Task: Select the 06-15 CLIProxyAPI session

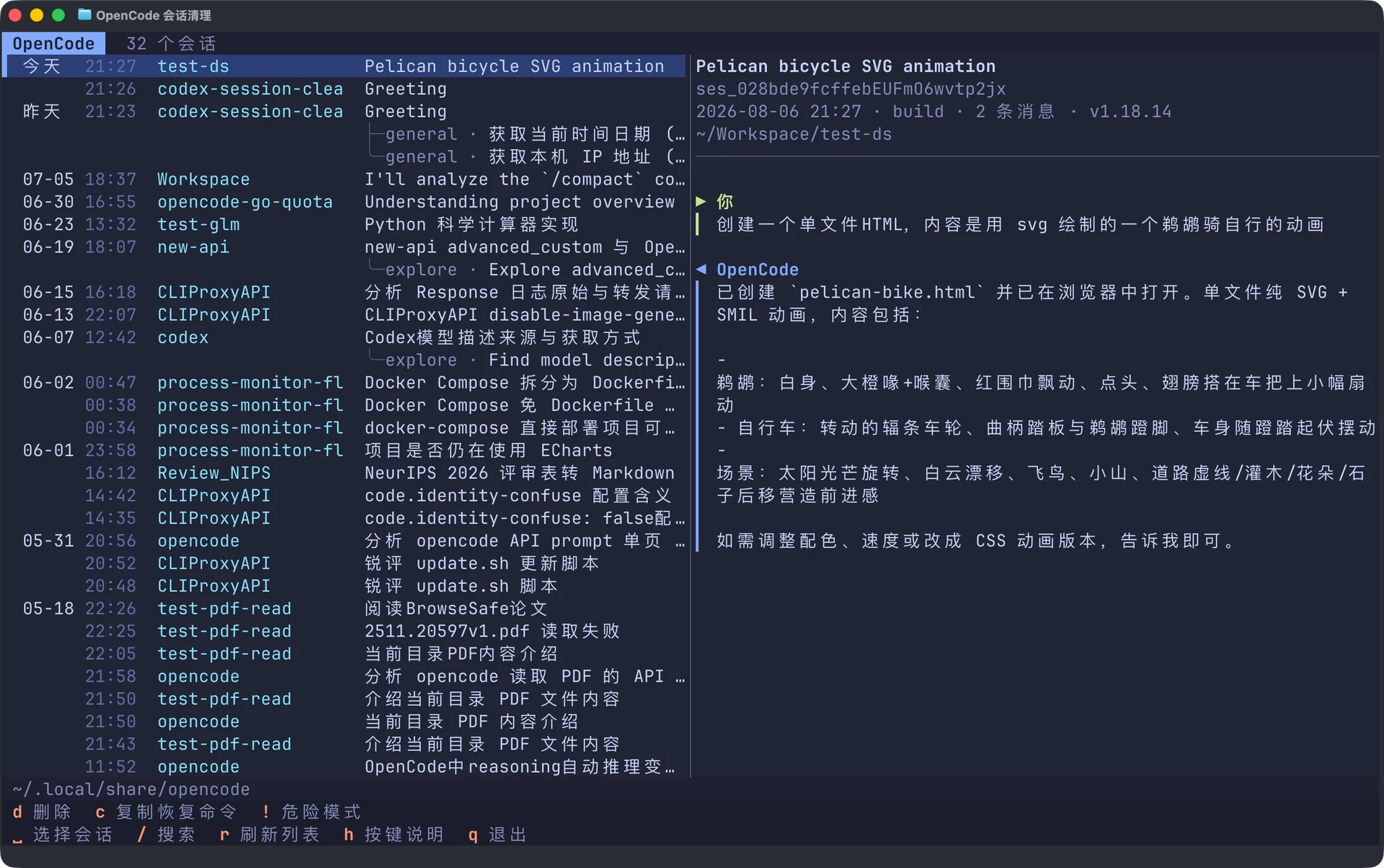Action: click(x=345, y=292)
